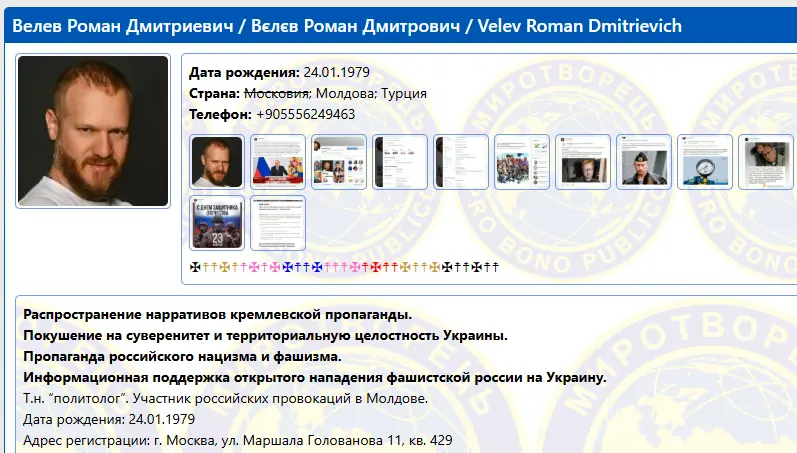Click the 'Дата рождения:' bold label
Screen dimensions: 797x453
tap(244, 72)
